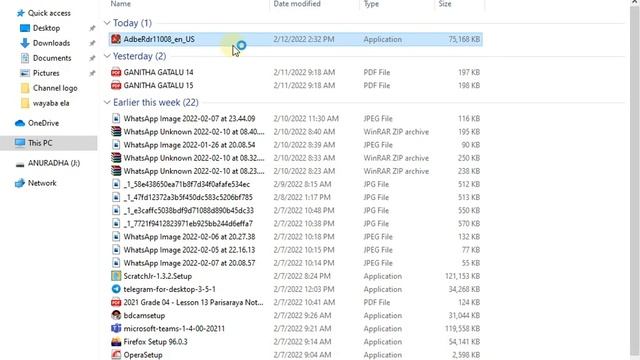Click WinRAR icon of WhatsApp Unknown 08.40 archive
Viewport: 640px width, 360px height.
pyautogui.click(x=116, y=131)
